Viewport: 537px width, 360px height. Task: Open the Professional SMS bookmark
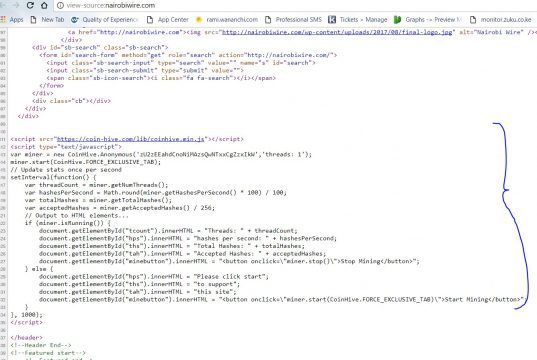coord(294,20)
